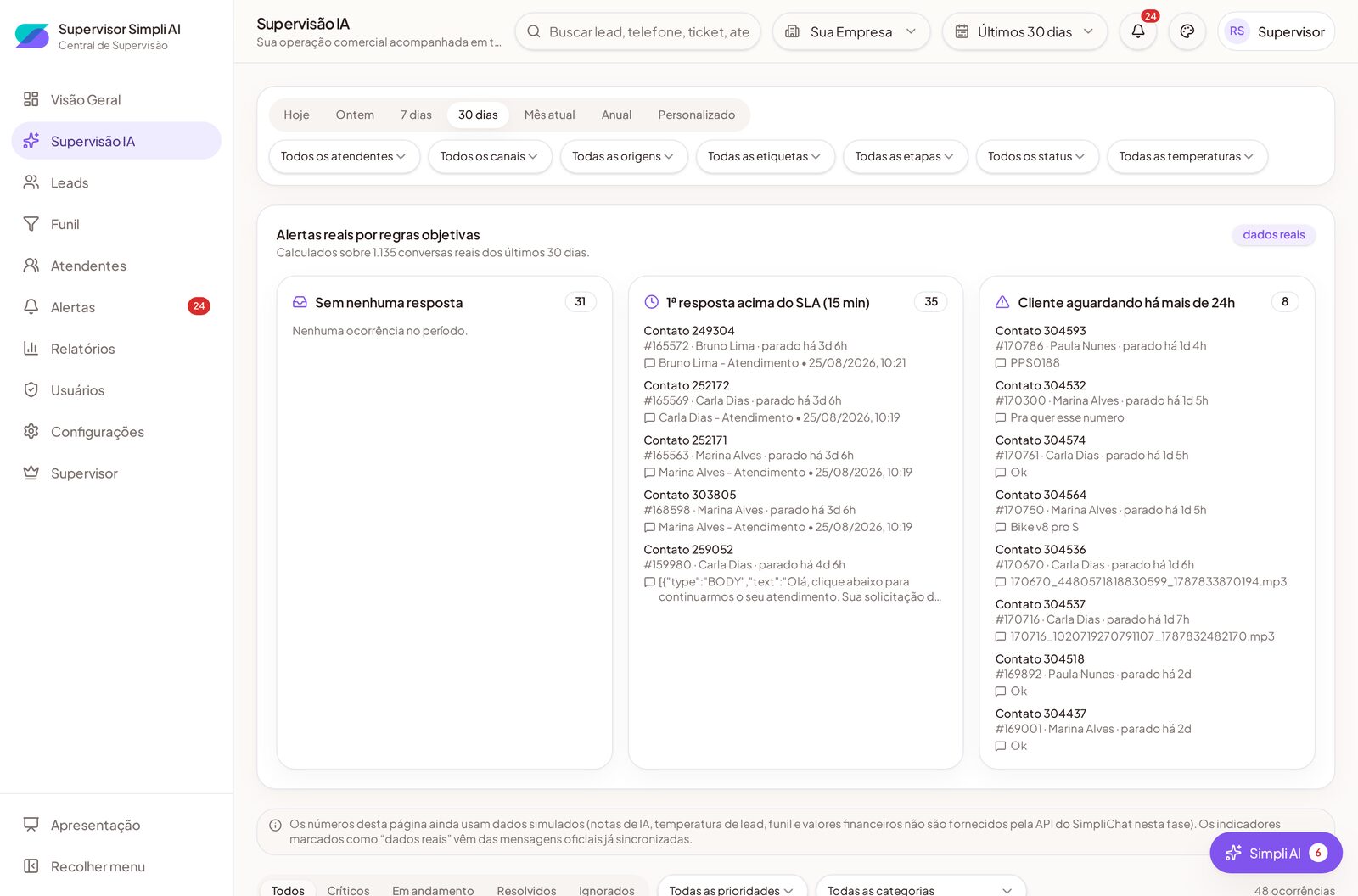Click the red 24 Alertas badge in the sidebar
Image resolution: width=1358 pixels, height=896 pixels.
199,306
